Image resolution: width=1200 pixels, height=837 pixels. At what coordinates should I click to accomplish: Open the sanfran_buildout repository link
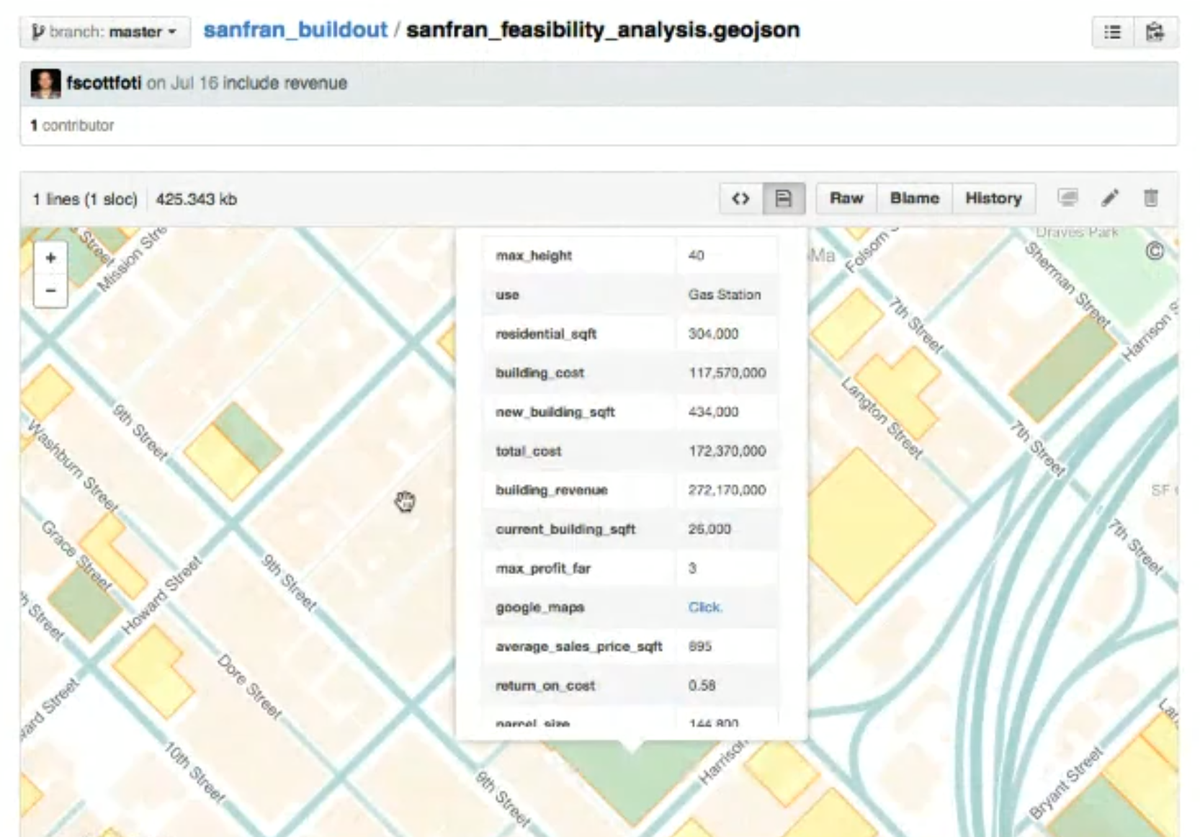[x=295, y=30]
